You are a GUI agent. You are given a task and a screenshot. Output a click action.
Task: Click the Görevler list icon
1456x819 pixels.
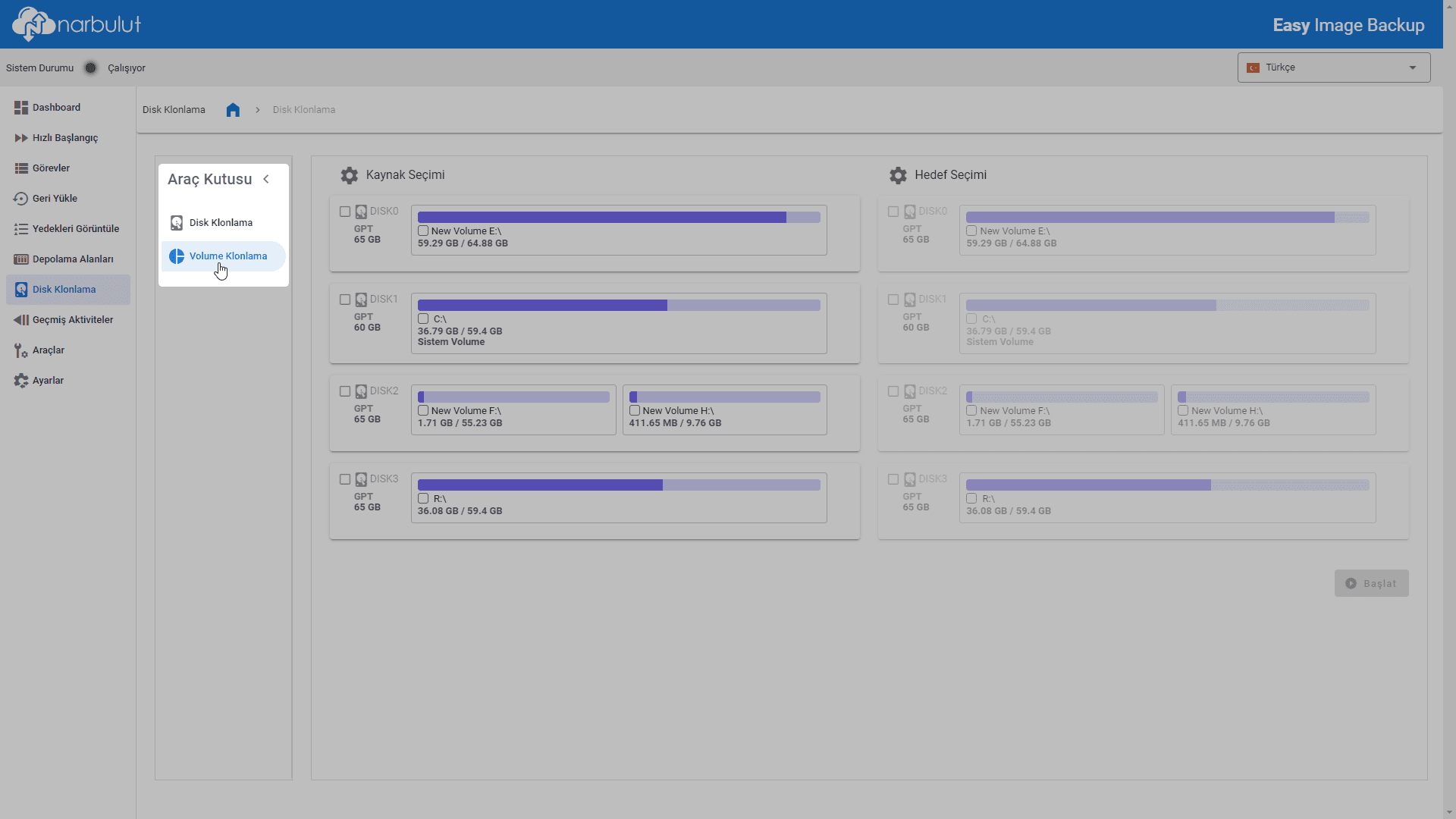tap(21, 168)
